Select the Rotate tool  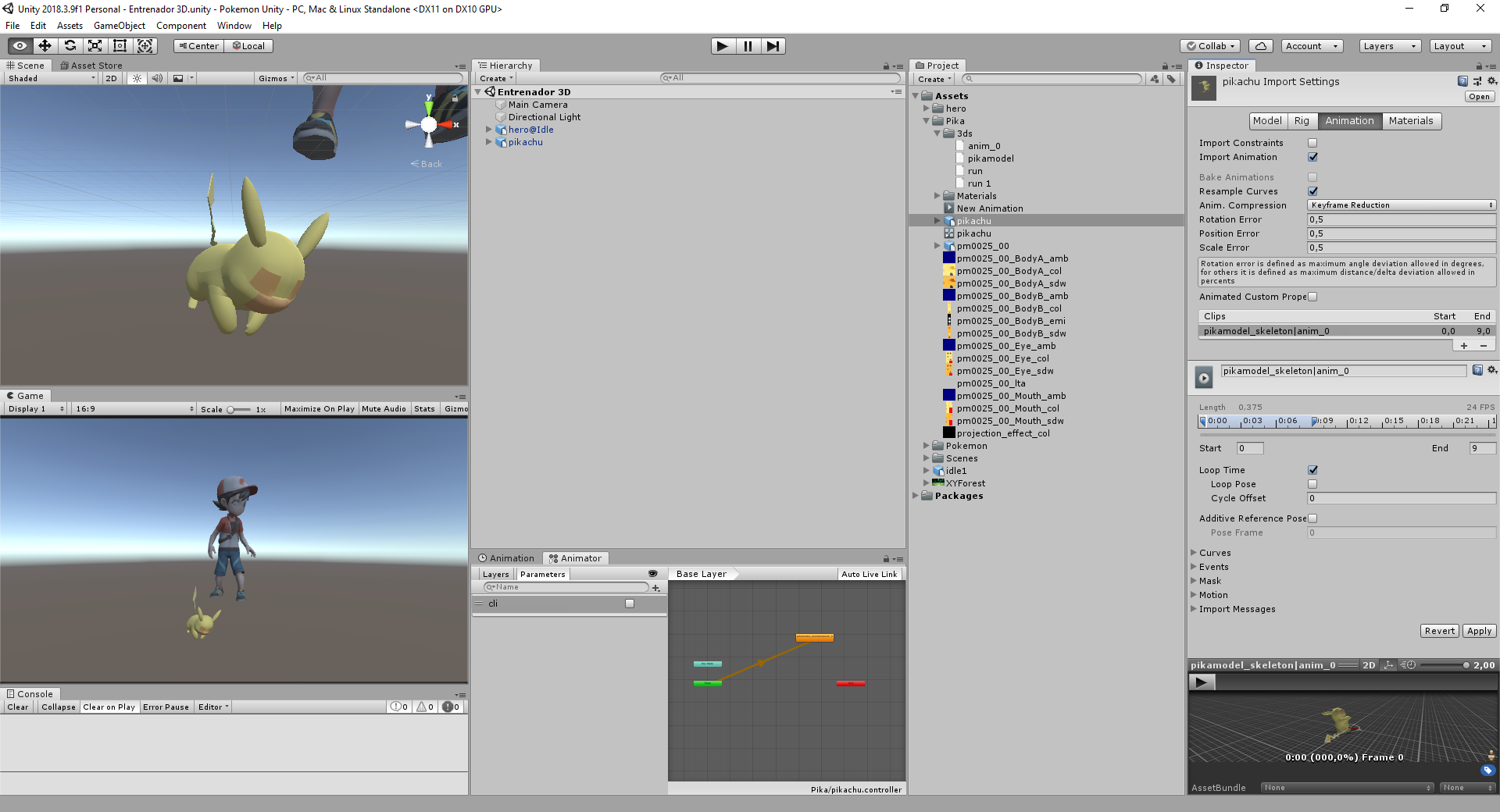click(x=70, y=46)
